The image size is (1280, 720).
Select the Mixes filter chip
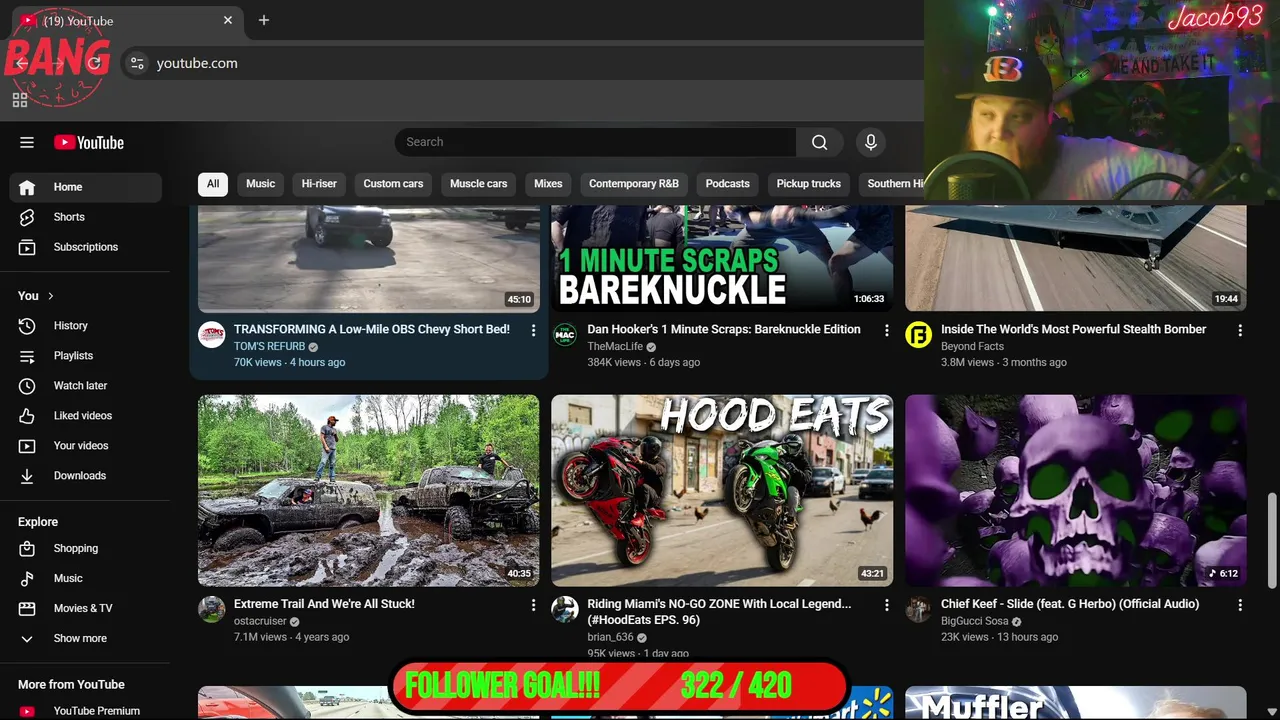pyautogui.click(x=548, y=184)
